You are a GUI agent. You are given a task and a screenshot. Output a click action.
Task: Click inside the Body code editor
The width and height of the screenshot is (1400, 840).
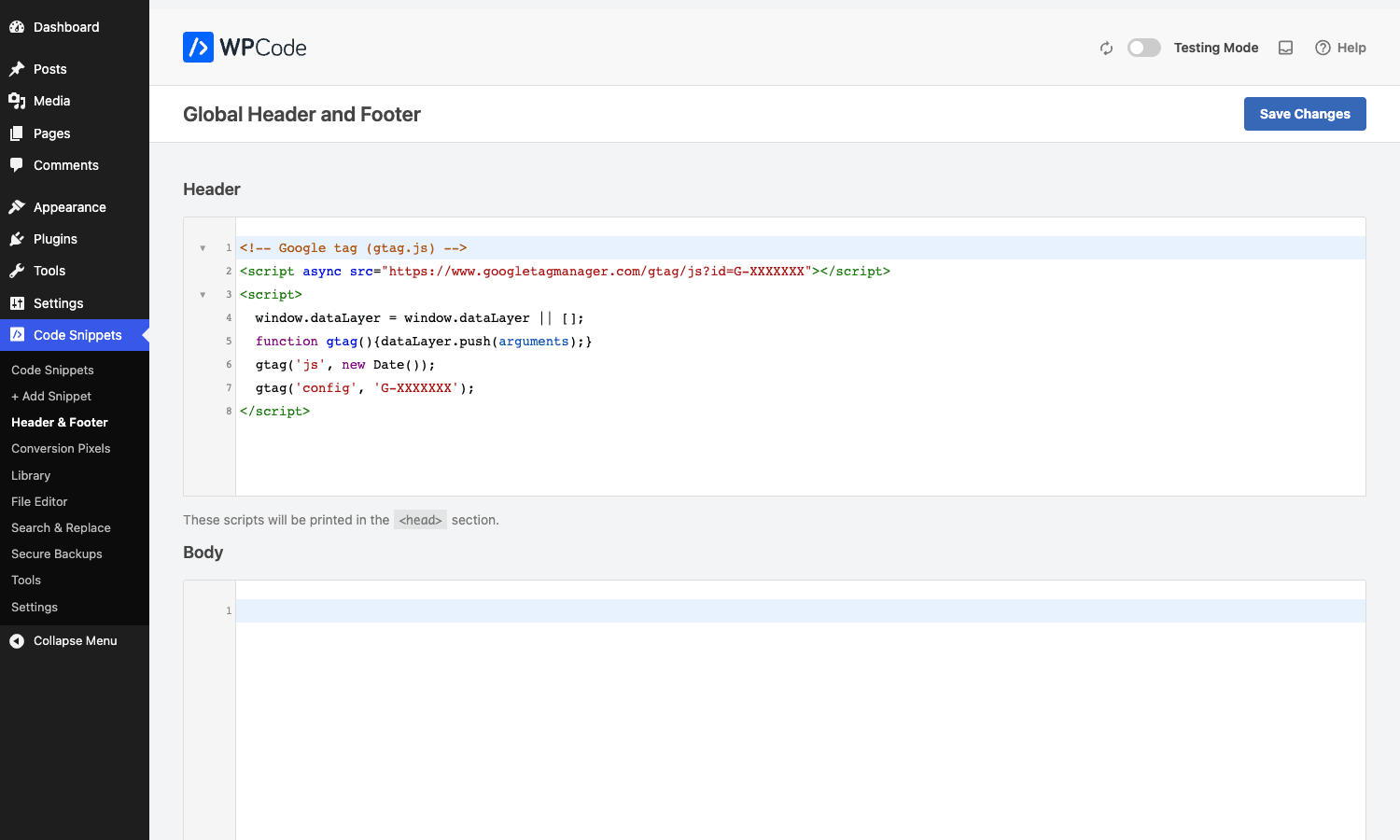point(801,710)
